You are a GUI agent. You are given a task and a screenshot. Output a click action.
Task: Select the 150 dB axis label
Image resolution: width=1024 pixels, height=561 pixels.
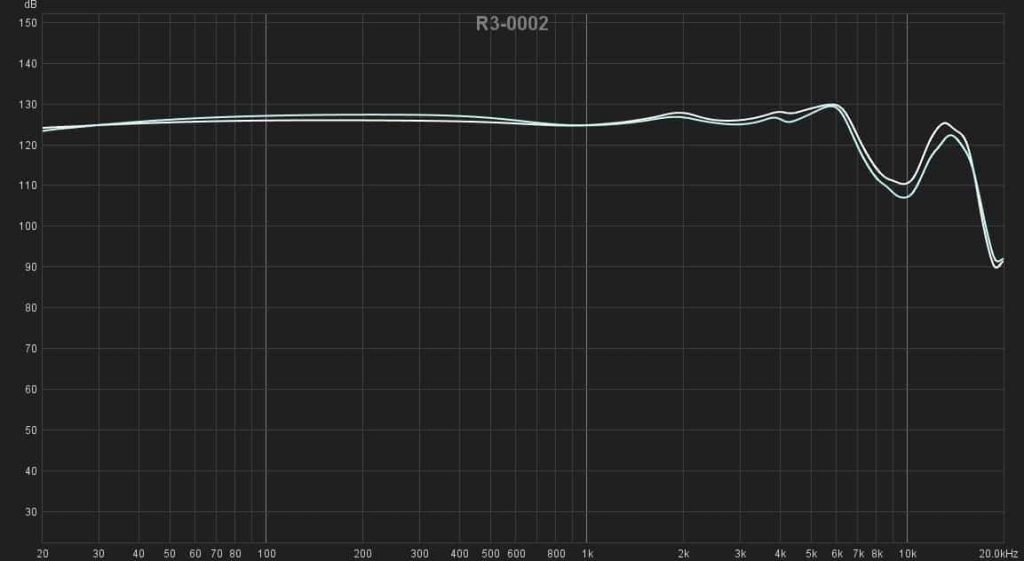pyautogui.click(x=30, y=24)
